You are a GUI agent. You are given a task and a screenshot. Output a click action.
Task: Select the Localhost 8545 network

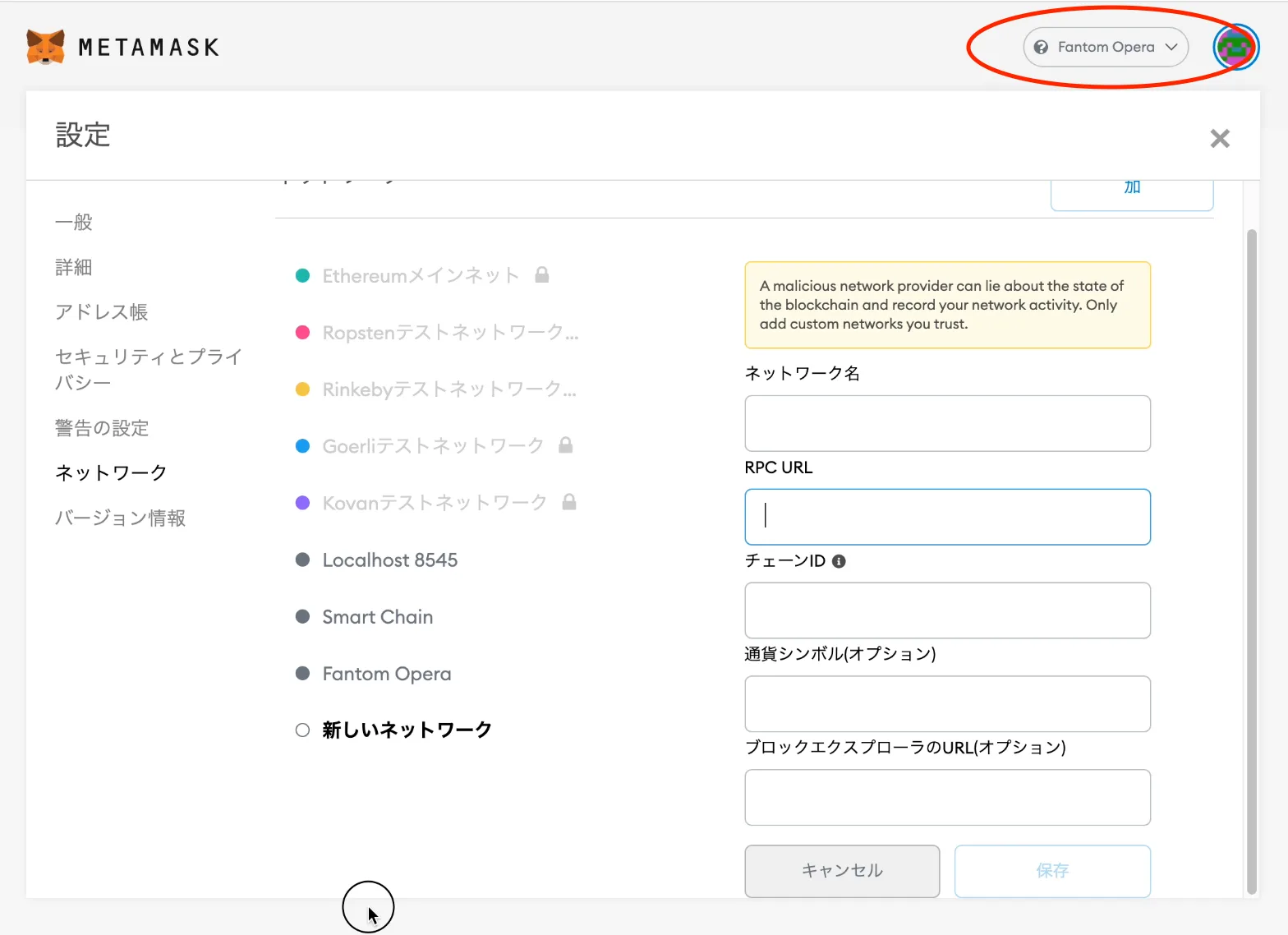[x=390, y=560]
